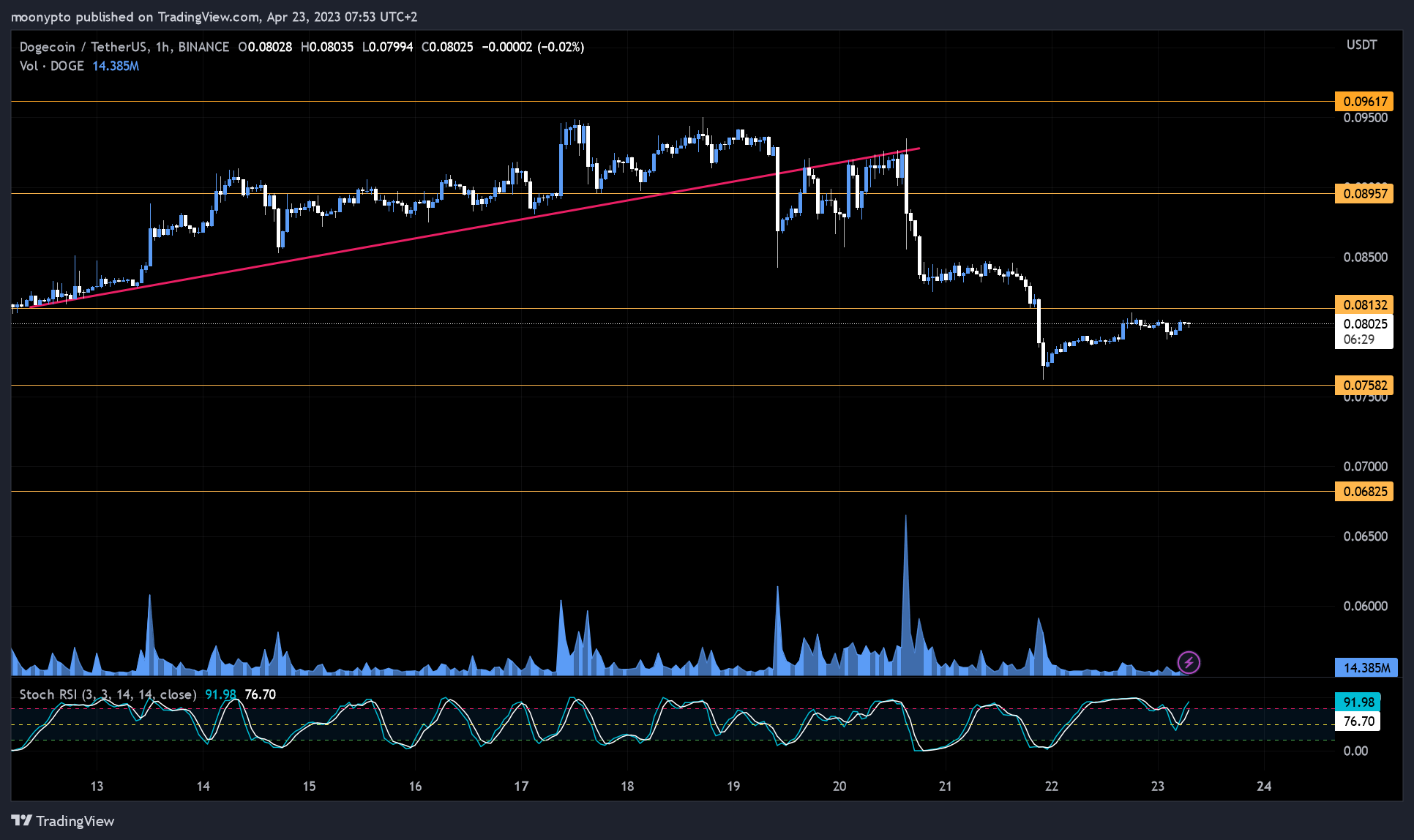Click the candle countdown timer 06:29
Screen dimensions: 1414x840
point(1359,340)
